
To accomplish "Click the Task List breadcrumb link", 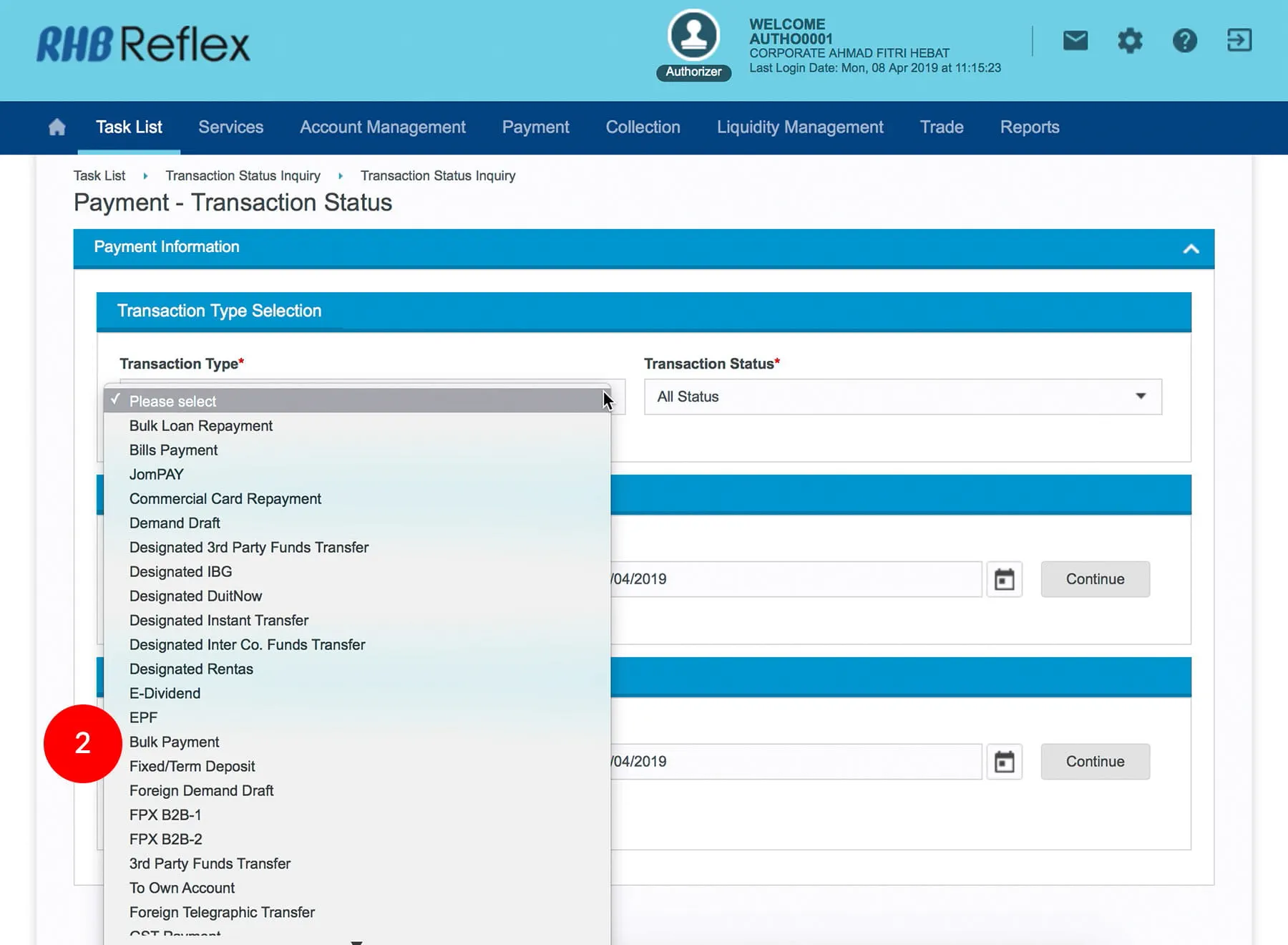I will [x=99, y=176].
